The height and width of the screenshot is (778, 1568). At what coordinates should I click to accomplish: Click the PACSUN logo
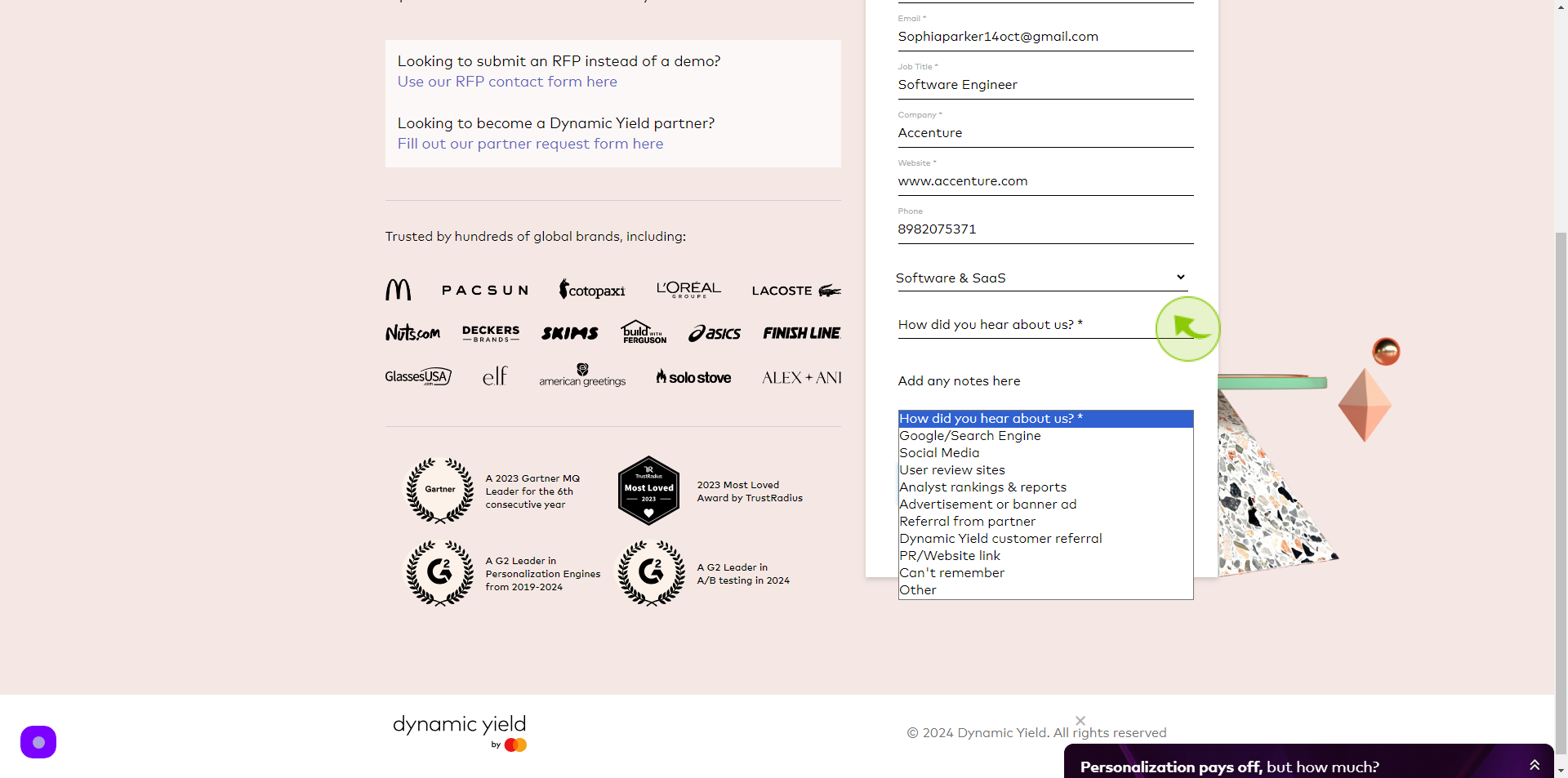485,291
